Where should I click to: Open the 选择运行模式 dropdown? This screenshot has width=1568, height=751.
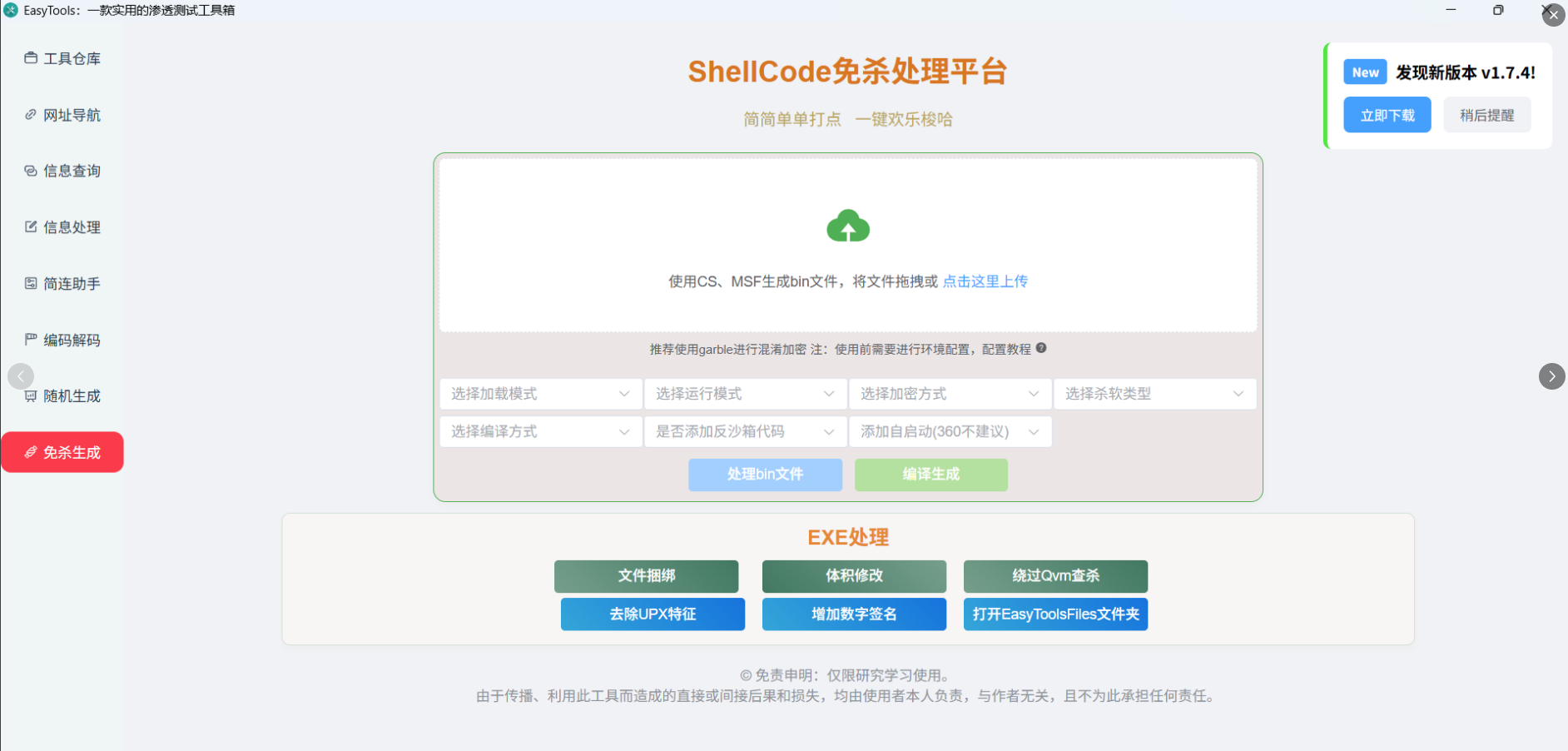coord(746,394)
